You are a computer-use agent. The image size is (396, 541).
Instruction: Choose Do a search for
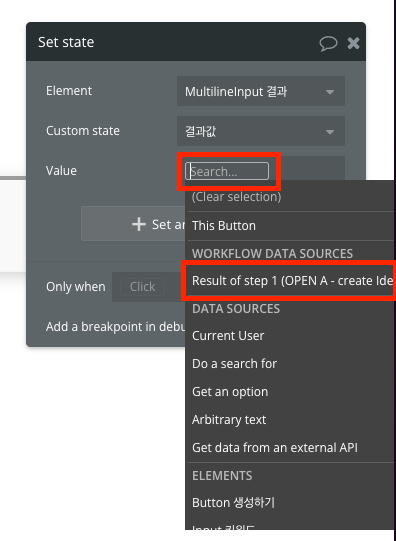[x=234, y=364]
